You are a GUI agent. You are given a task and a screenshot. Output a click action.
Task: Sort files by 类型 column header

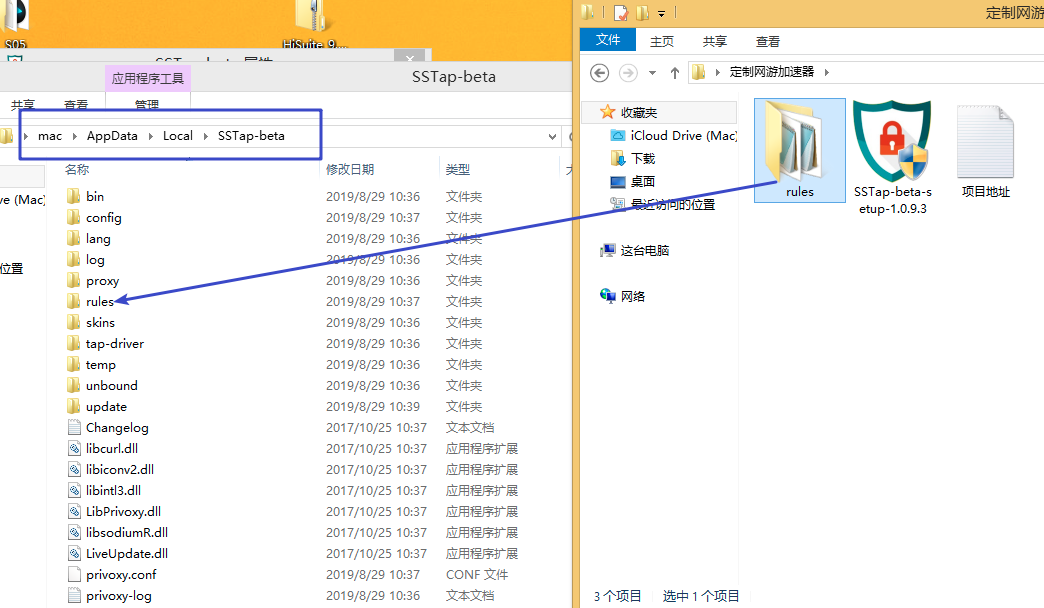pos(457,169)
